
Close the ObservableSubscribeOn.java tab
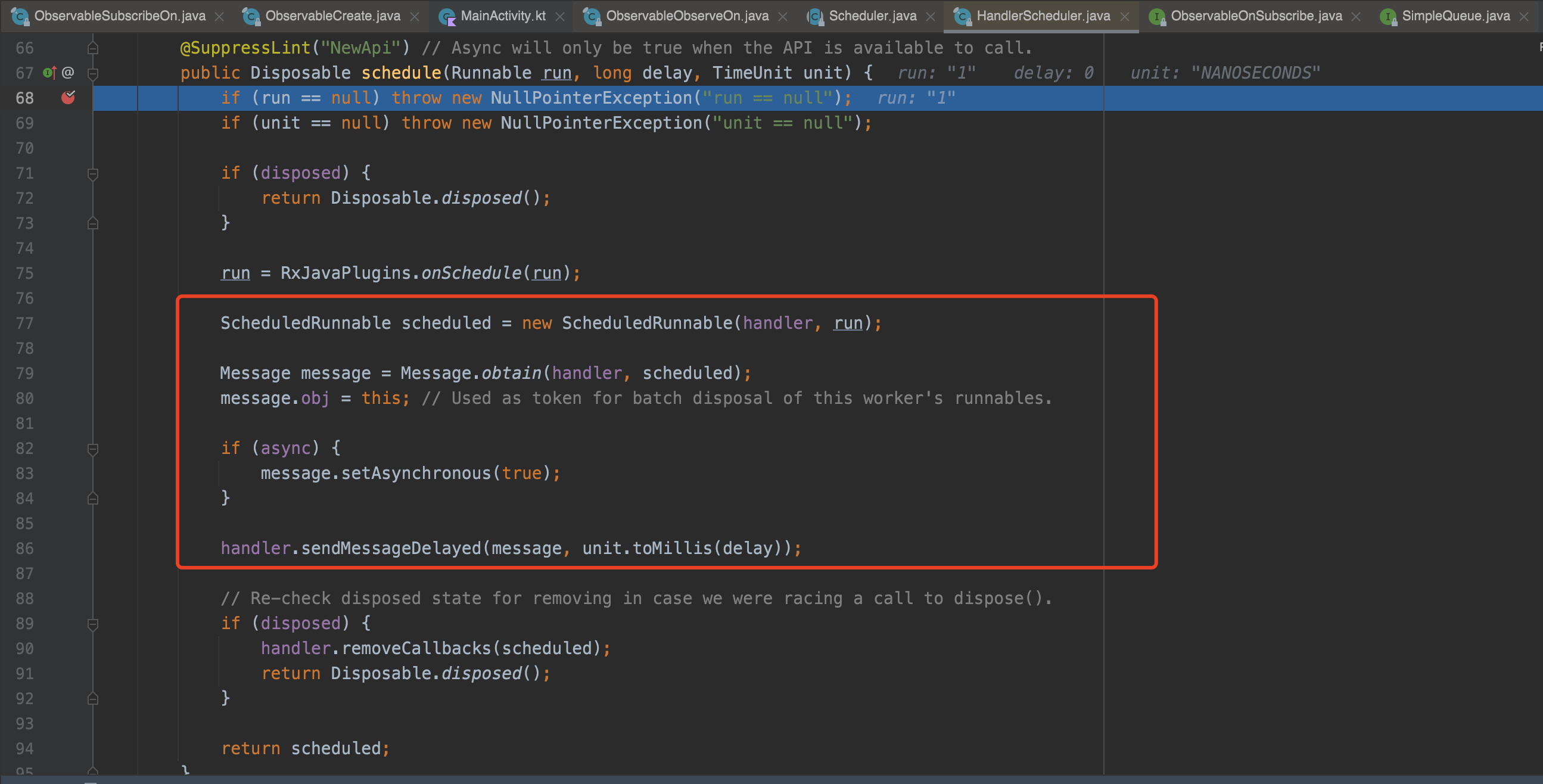pos(219,16)
